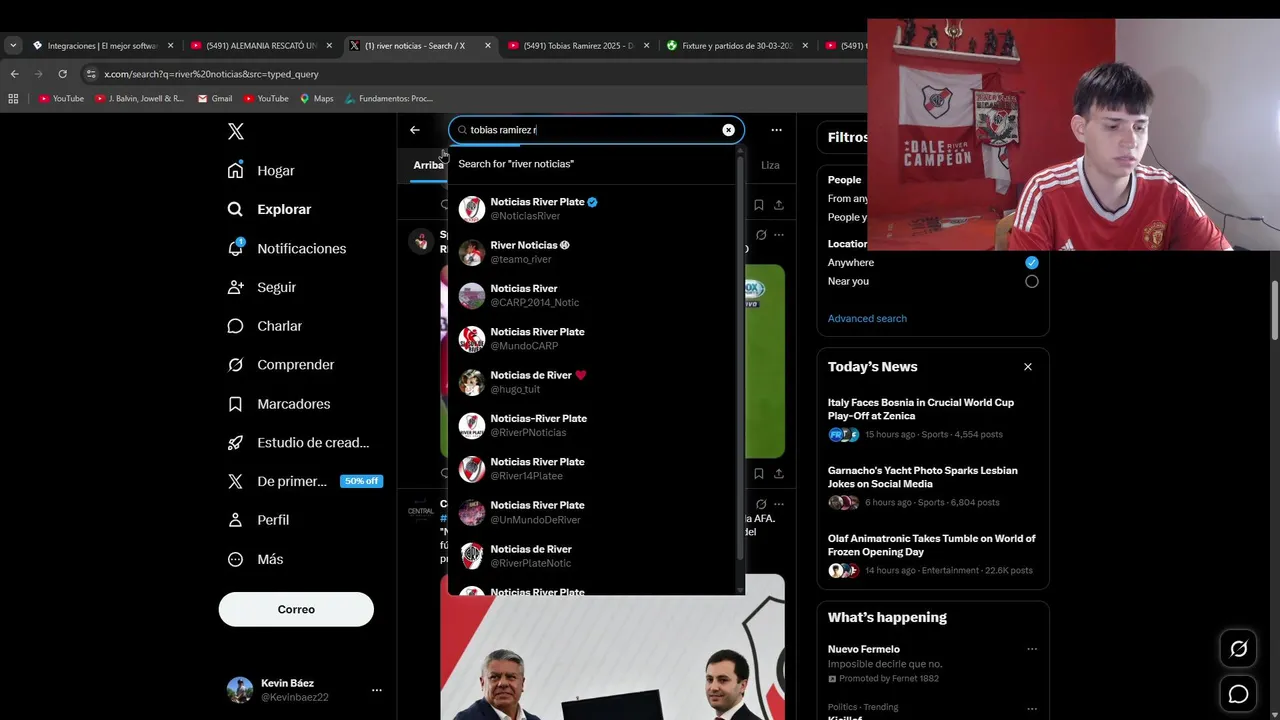Image resolution: width=1280 pixels, height=720 pixels.
Task: Switch to the Arriba results tab
Action: click(428, 165)
